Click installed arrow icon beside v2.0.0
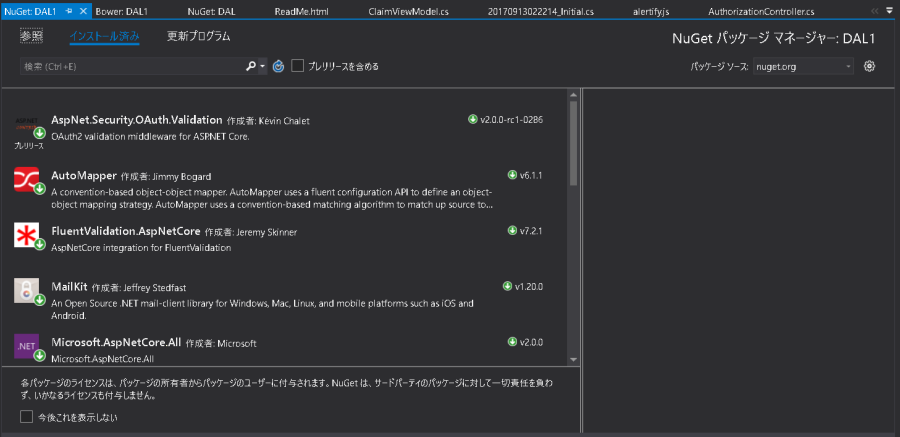Viewport: 900px width, 437px height. click(513, 342)
